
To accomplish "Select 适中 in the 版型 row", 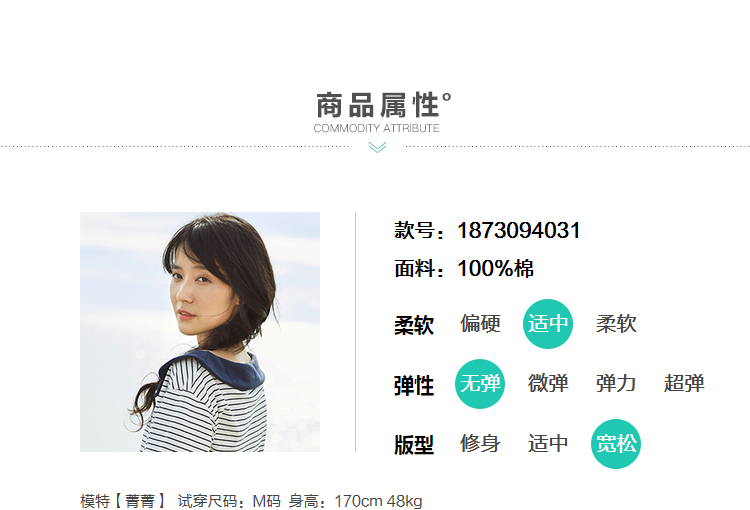I will pos(548,443).
